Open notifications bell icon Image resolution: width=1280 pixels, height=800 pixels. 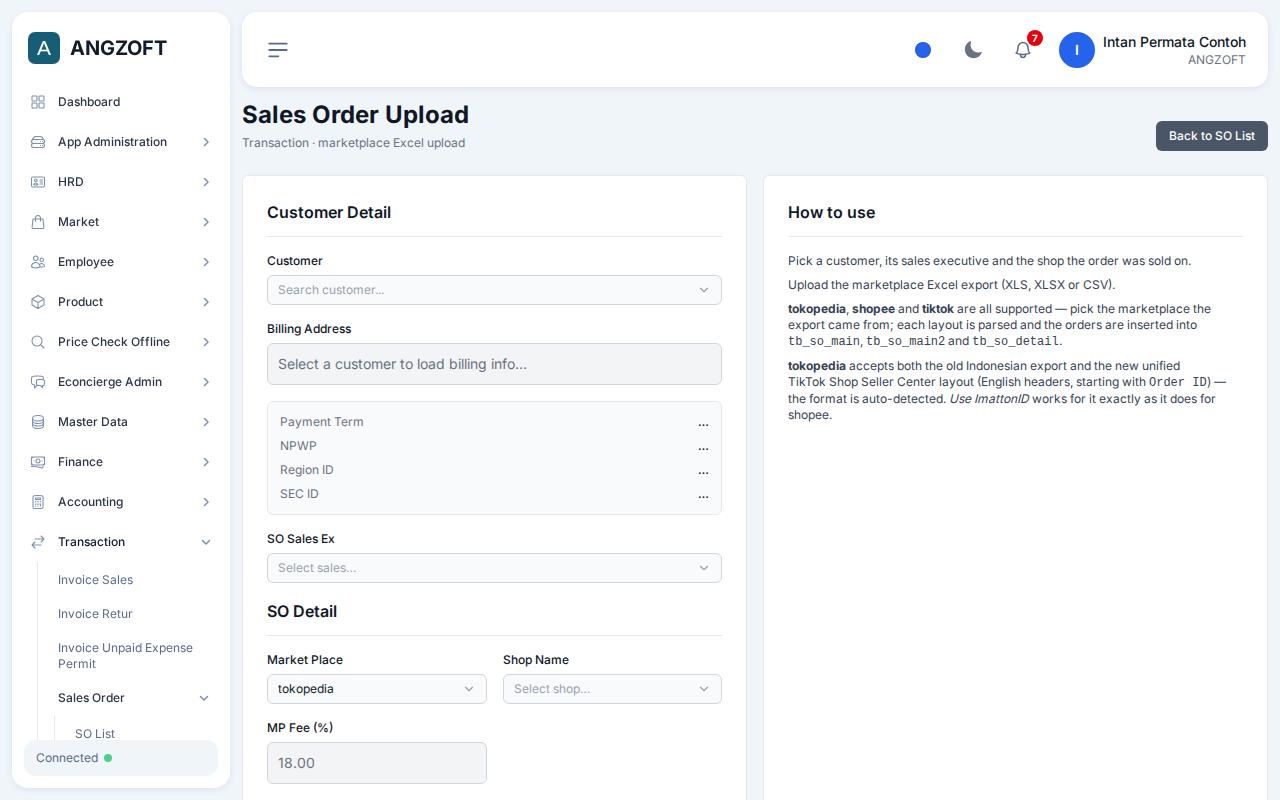pyautogui.click(x=1023, y=50)
